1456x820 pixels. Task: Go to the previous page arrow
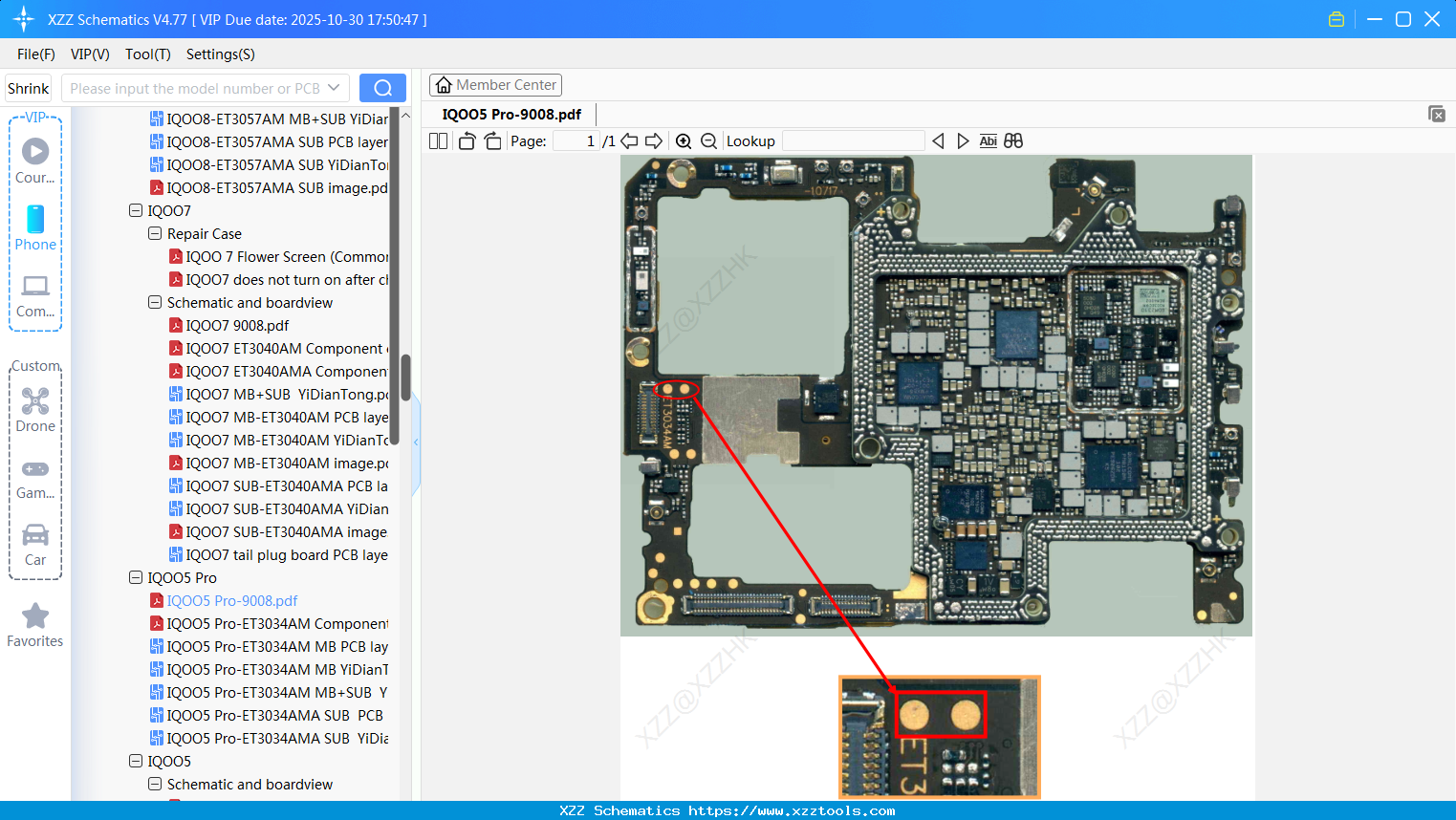(x=629, y=141)
